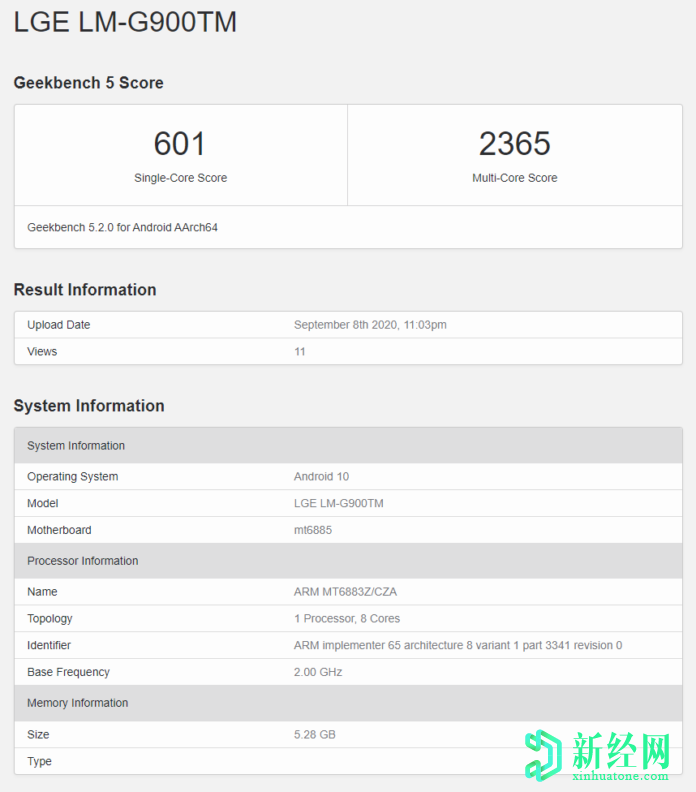Click the Android 10 operating system value
This screenshot has width=696, height=792.
(321, 477)
